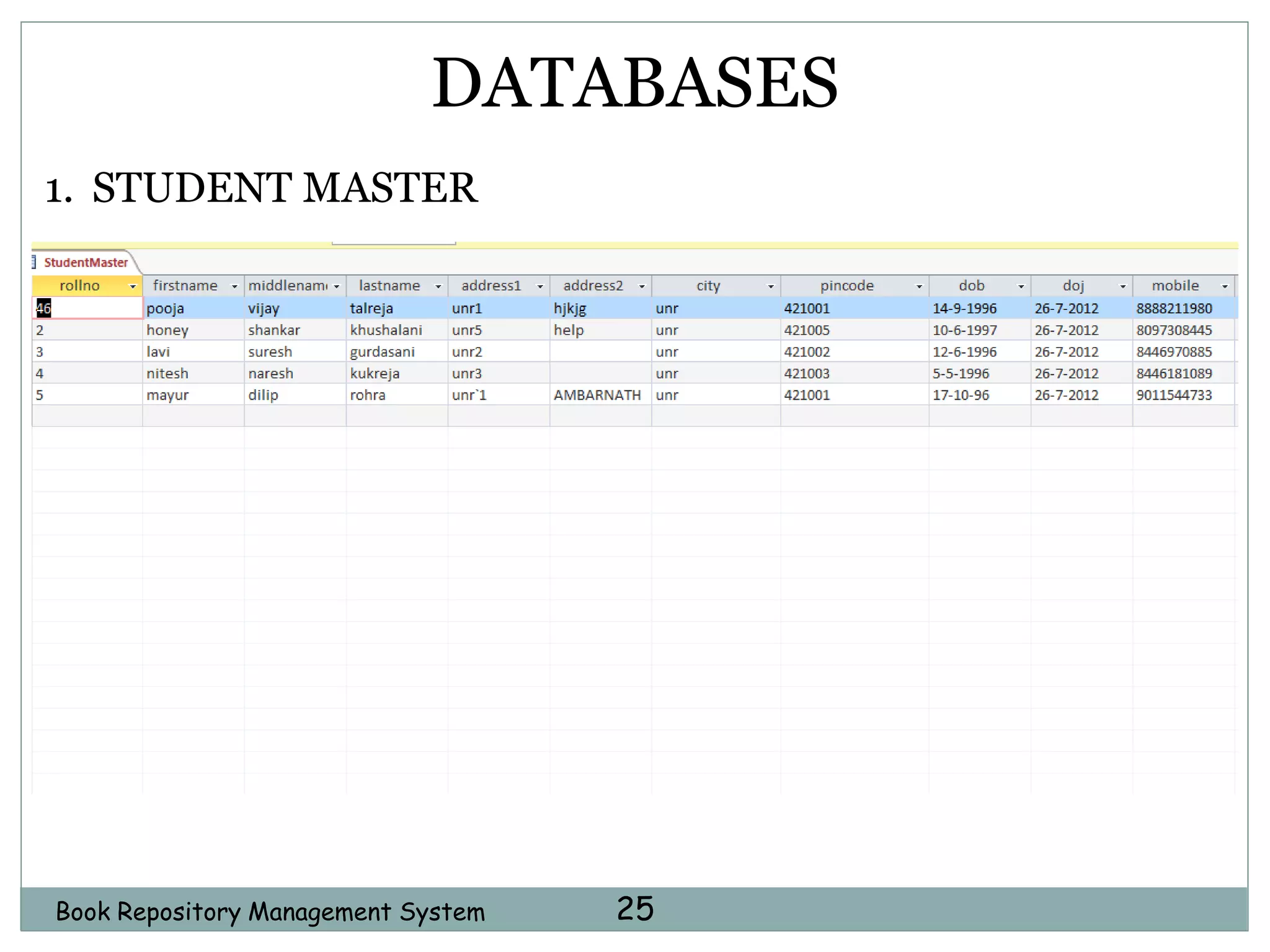Select the firstname column header
Viewport: 1270px width, 952px height.
[x=193, y=286]
